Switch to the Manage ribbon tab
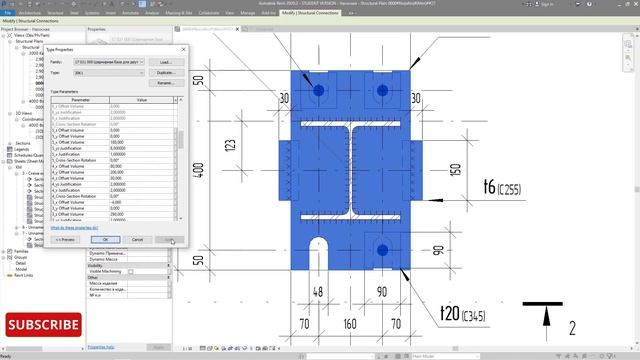The height and width of the screenshot is (360, 640). pos(248,13)
